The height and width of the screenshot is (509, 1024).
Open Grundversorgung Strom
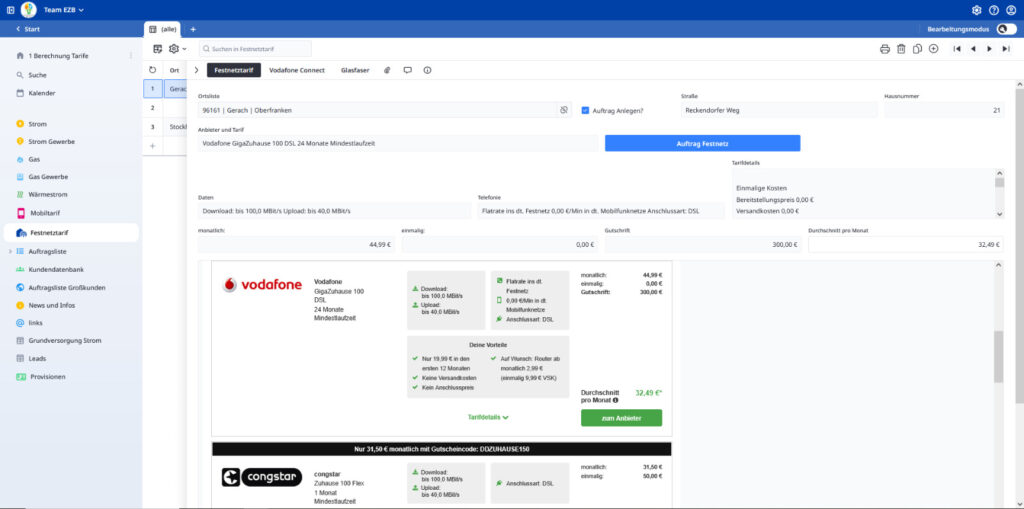click(x=65, y=341)
